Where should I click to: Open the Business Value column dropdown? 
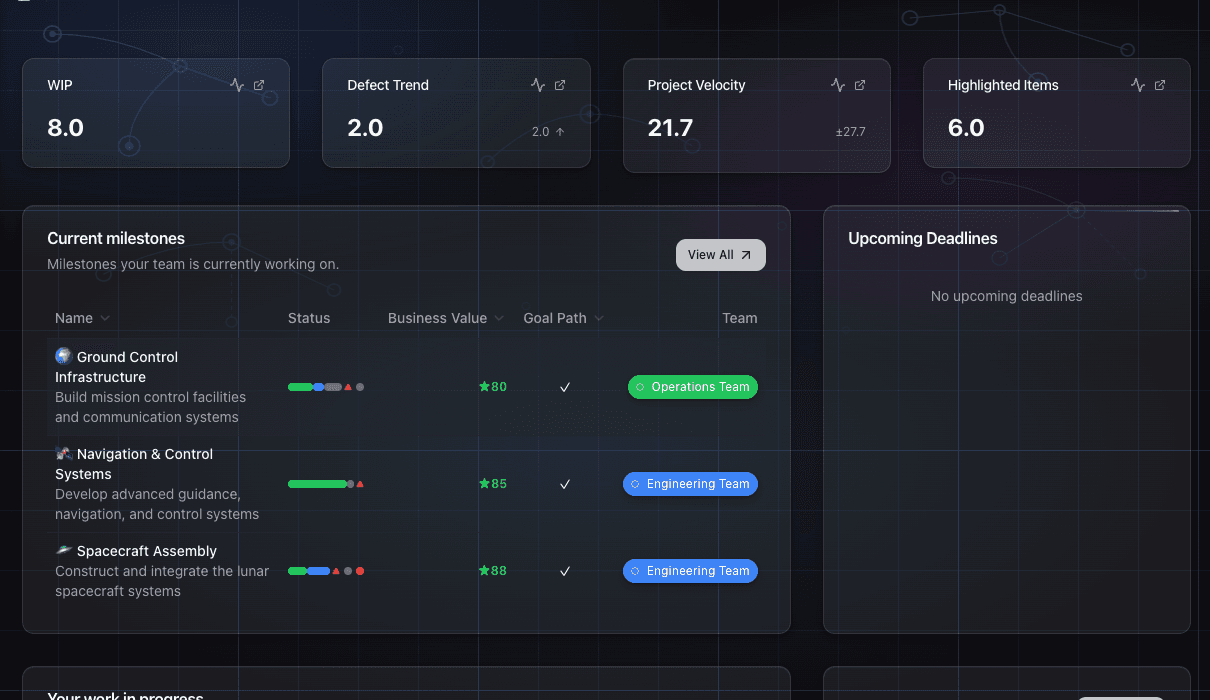coord(500,318)
